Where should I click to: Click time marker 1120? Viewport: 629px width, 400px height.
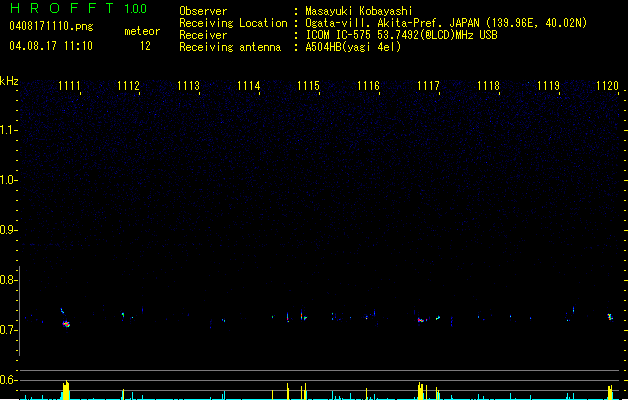(607, 86)
